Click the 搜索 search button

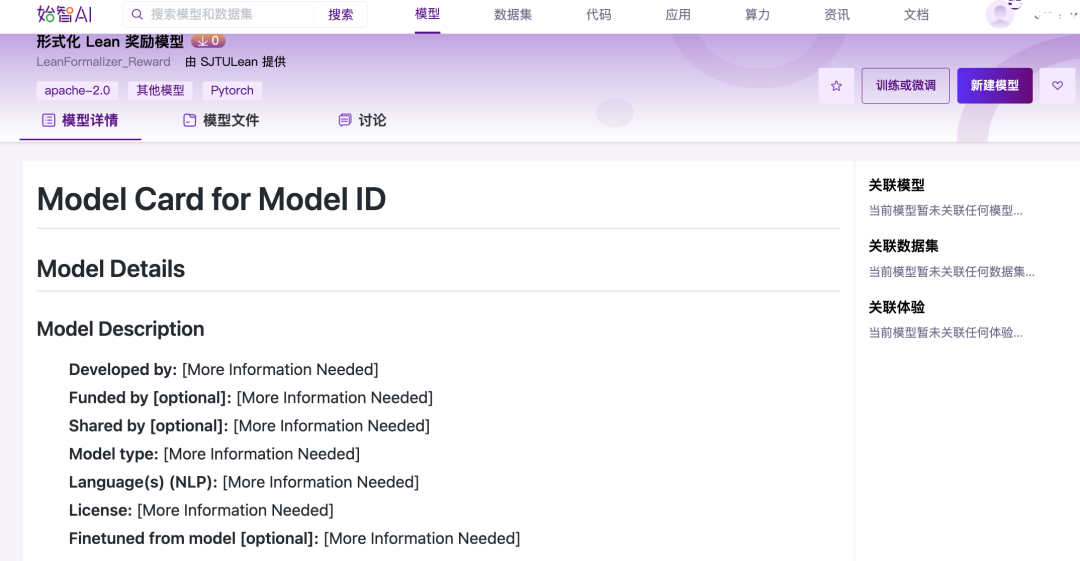click(340, 14)
